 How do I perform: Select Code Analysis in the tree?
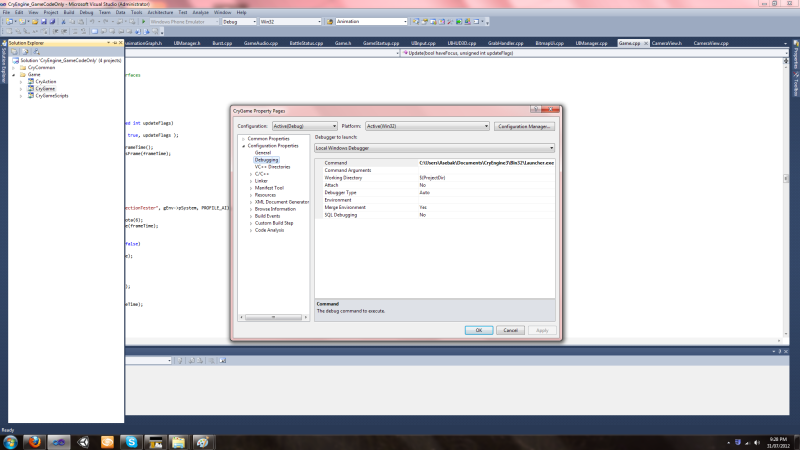pos(269,230)
